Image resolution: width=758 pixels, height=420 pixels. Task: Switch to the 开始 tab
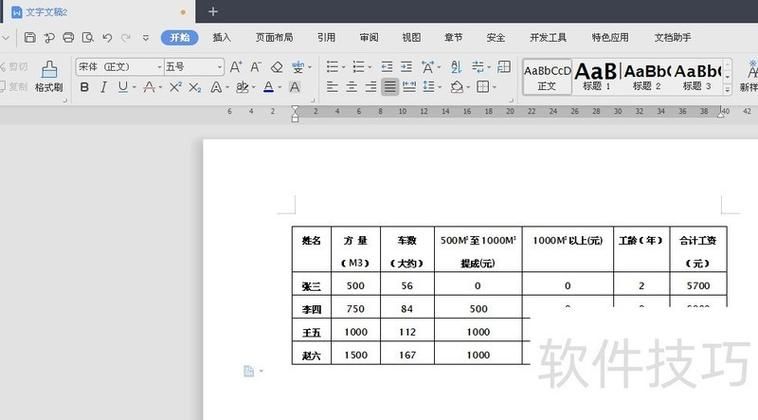(179, 38)
